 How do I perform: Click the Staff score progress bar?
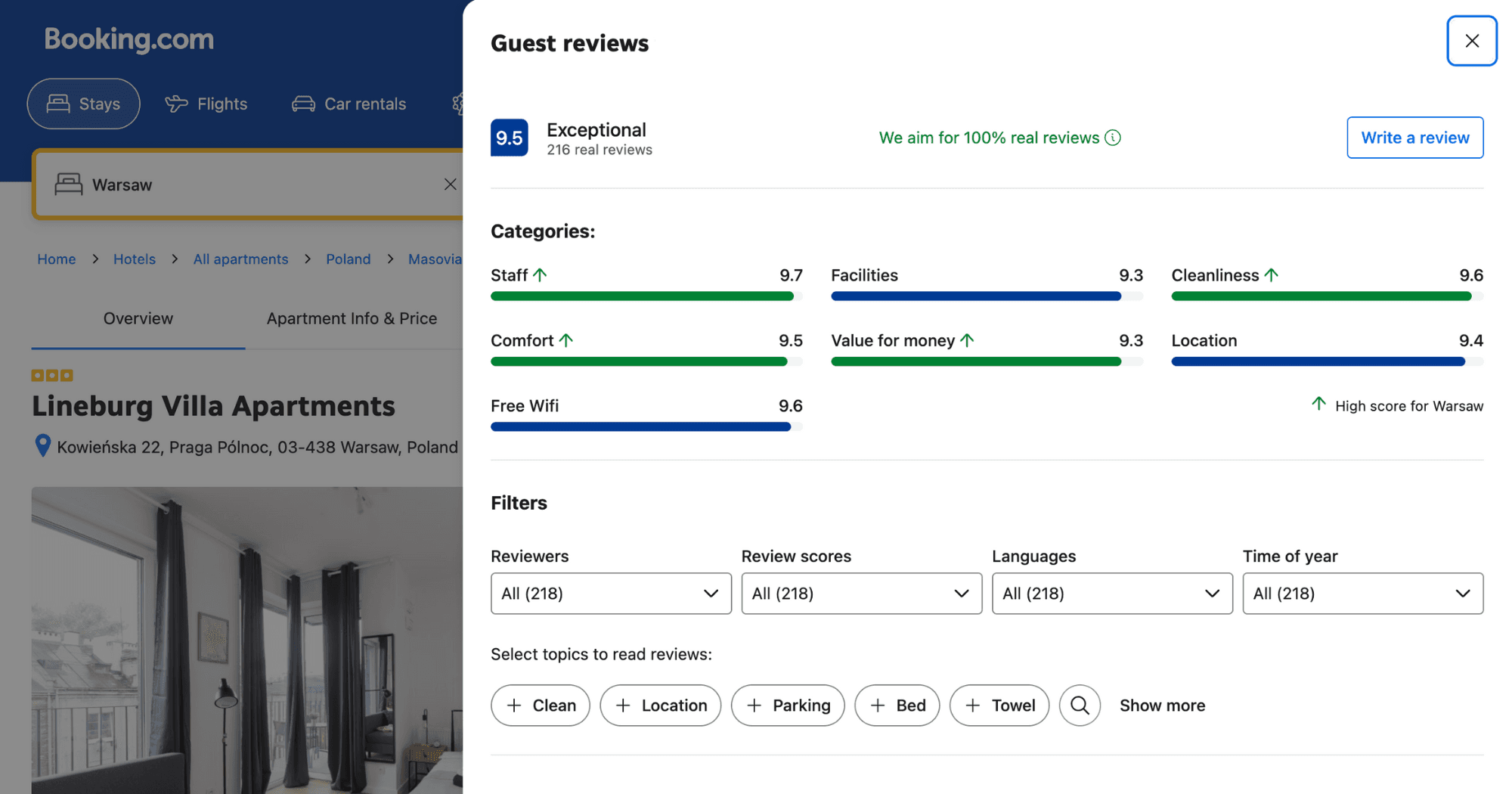(x=642, y=296)
